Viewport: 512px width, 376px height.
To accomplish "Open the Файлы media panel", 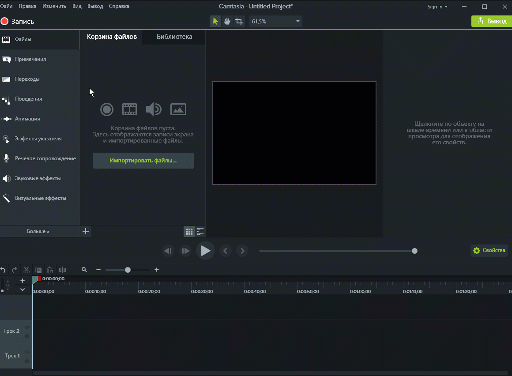I will pyautogui.click(x=40, y=39).
